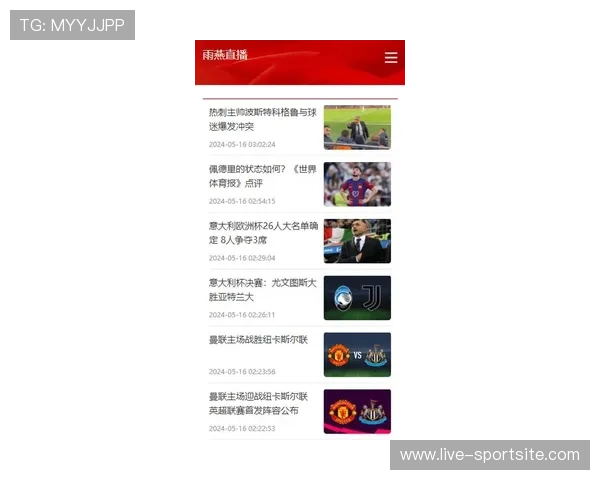Open the hamburger menu icon
The height and width of the screenshot is (480, 600).
point(391,57)
